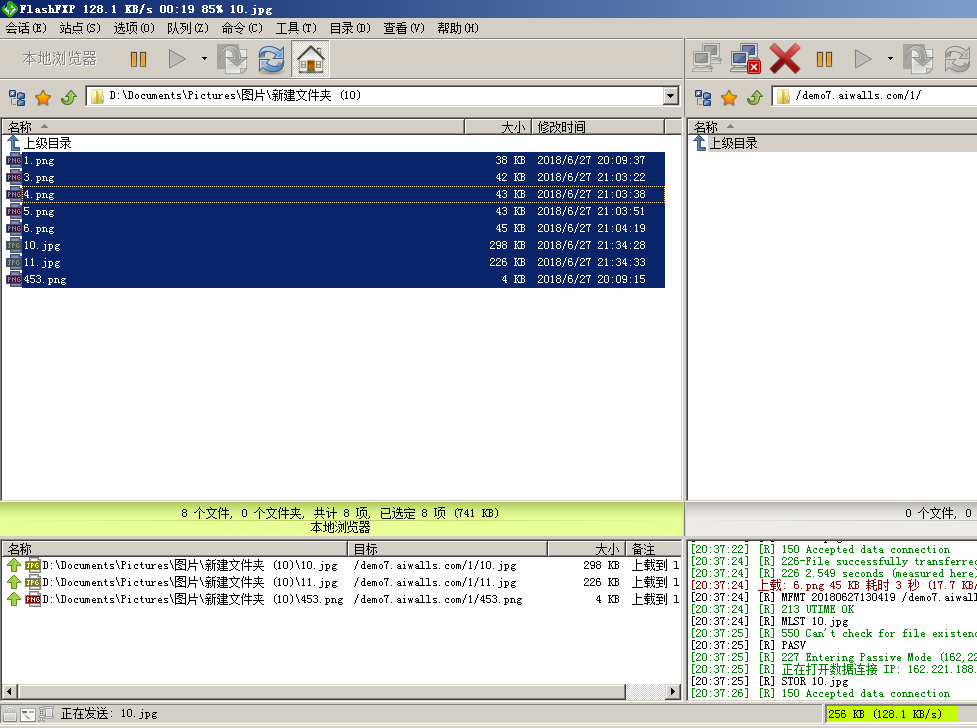Go up using remote green arrow icon
977x728 pixels.
pyautogui.click(x=755, y=97)
